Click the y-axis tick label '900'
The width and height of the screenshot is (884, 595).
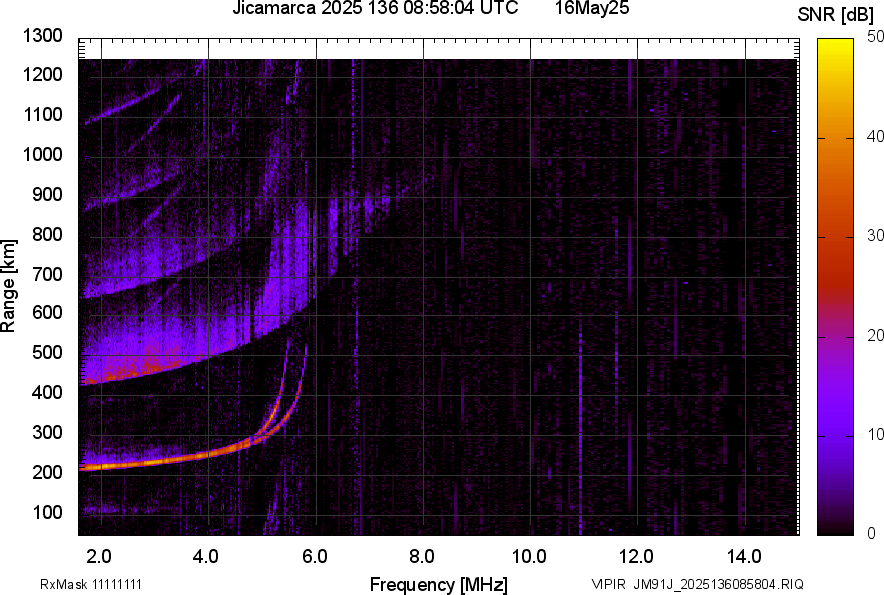point(47,195)
